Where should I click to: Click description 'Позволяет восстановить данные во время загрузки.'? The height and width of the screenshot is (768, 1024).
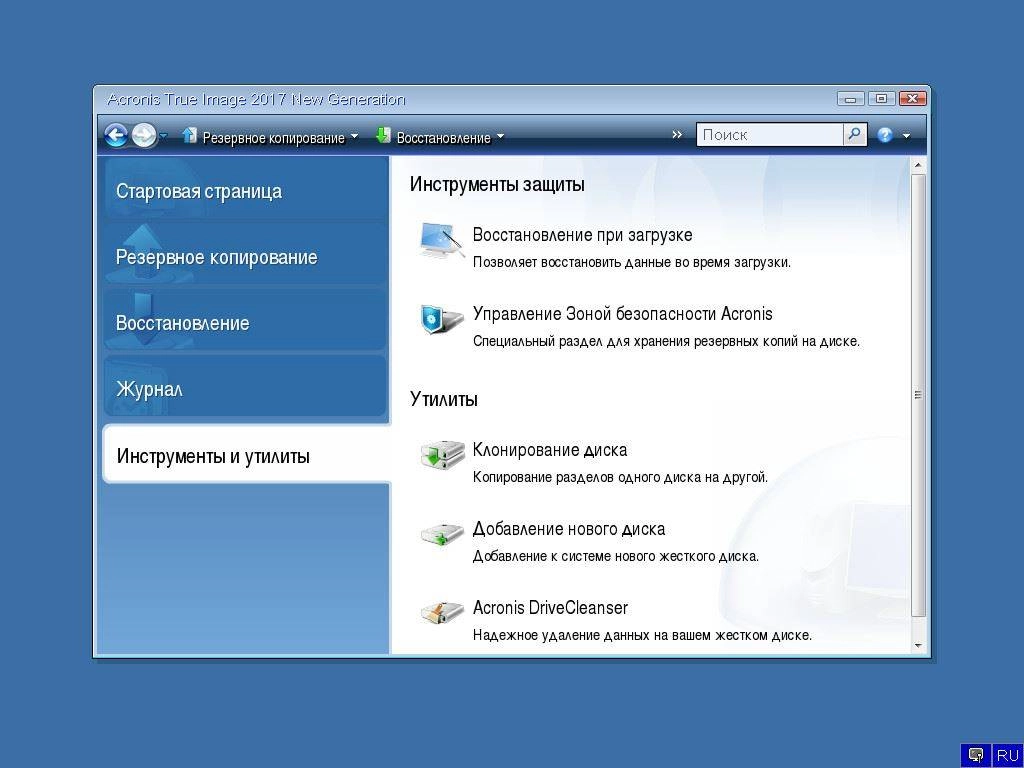click(x=632, y=262)
